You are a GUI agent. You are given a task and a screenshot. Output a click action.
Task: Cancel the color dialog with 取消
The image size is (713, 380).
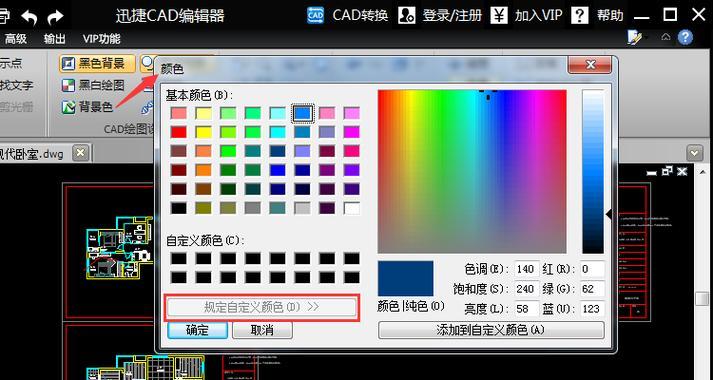pos(262,330)
